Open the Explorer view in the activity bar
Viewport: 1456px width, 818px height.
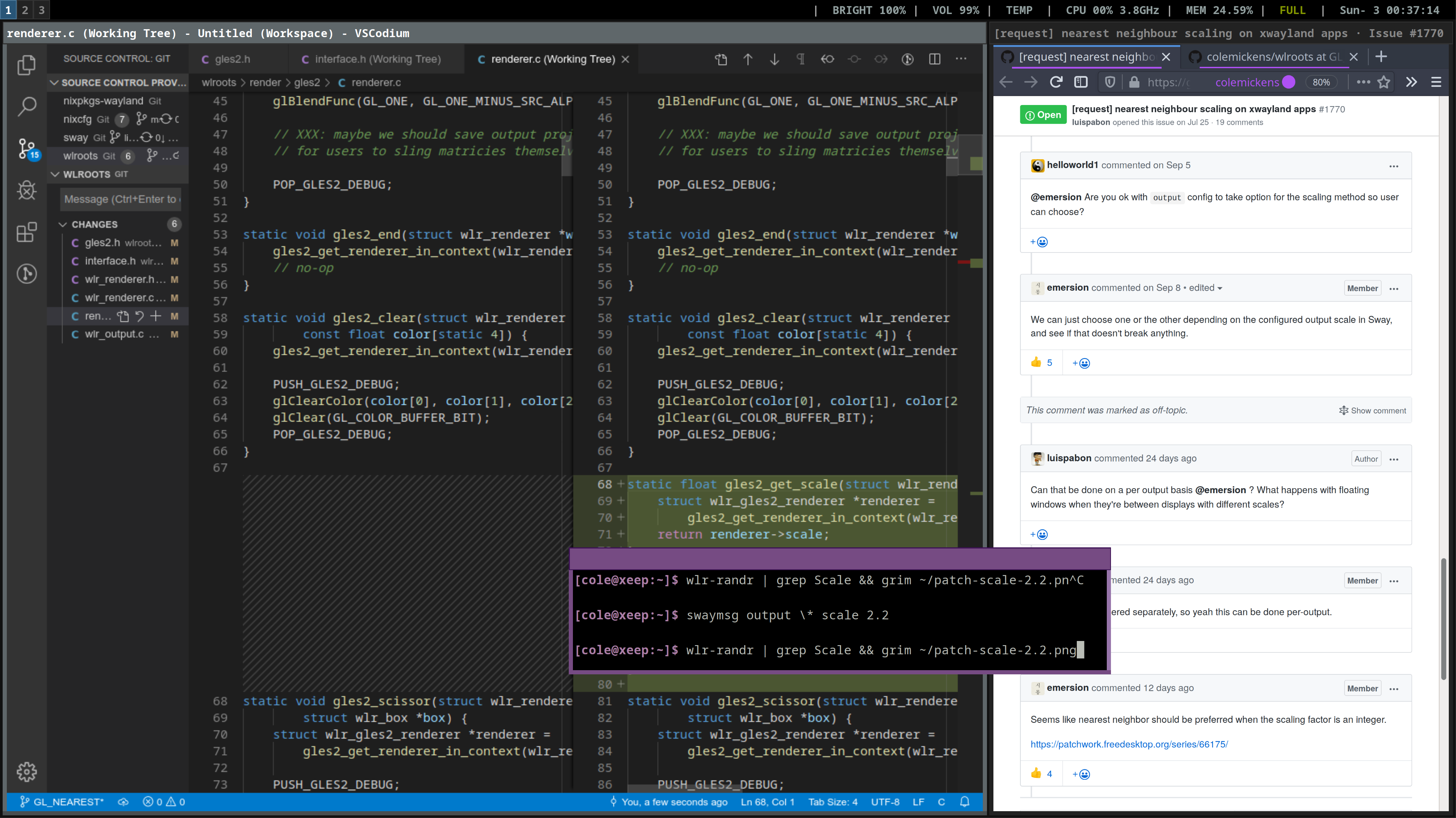click(x=27, y=65)
